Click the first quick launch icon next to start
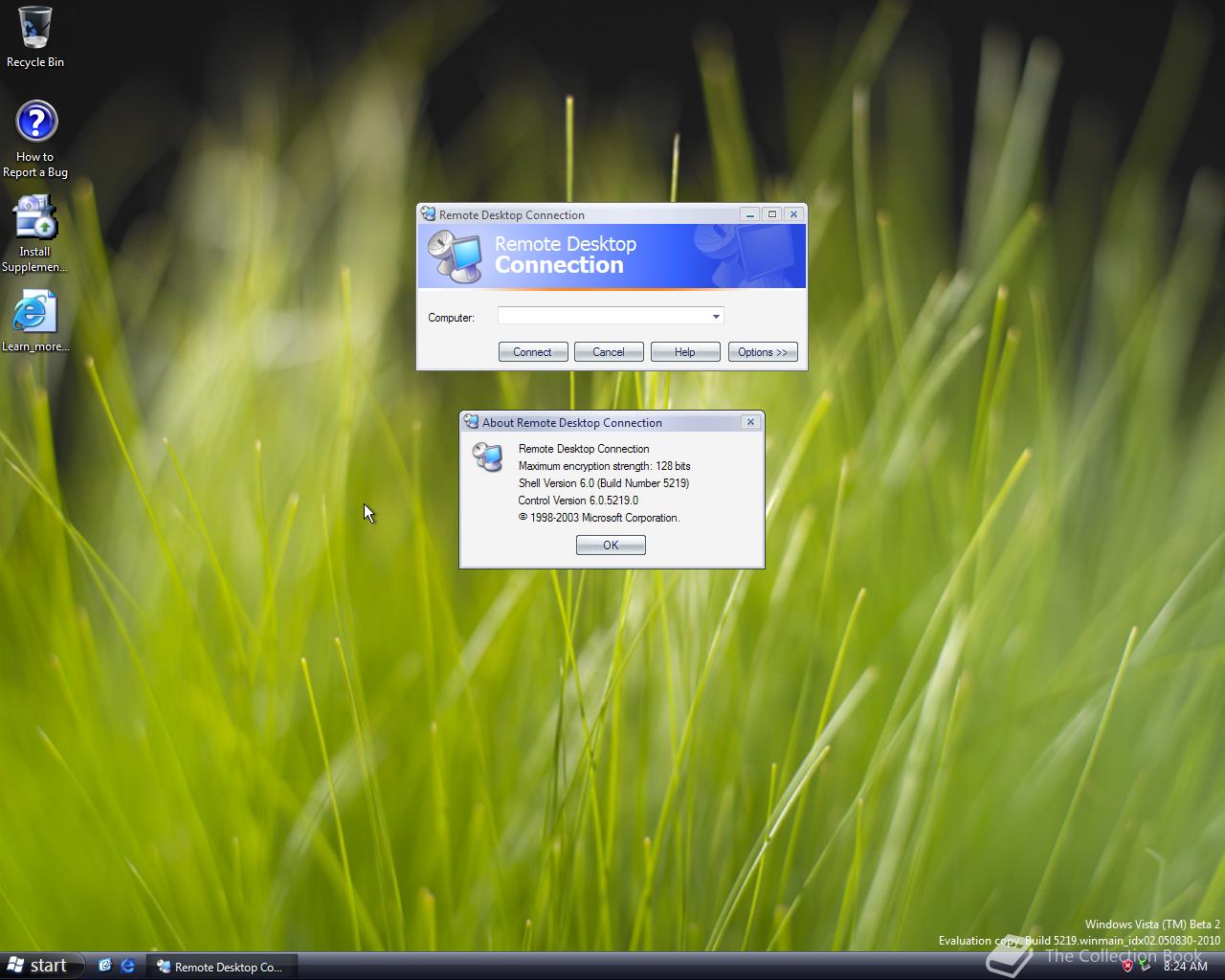The image size is (1225, 980). point(104,966)
